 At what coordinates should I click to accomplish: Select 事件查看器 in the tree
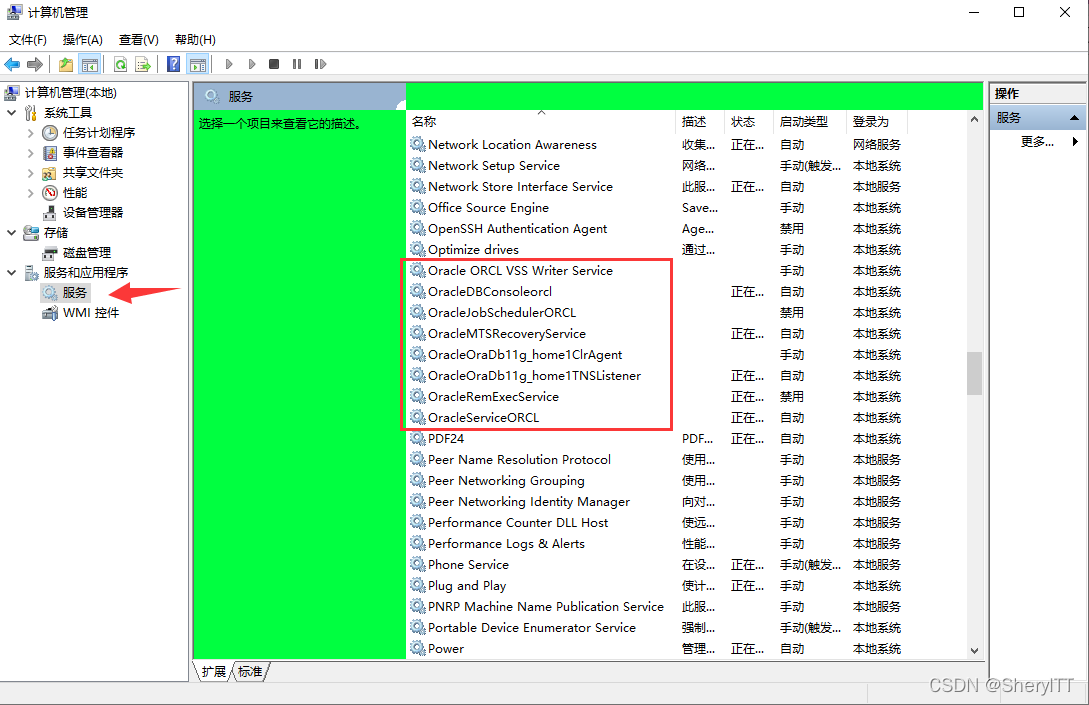(93, 153)
